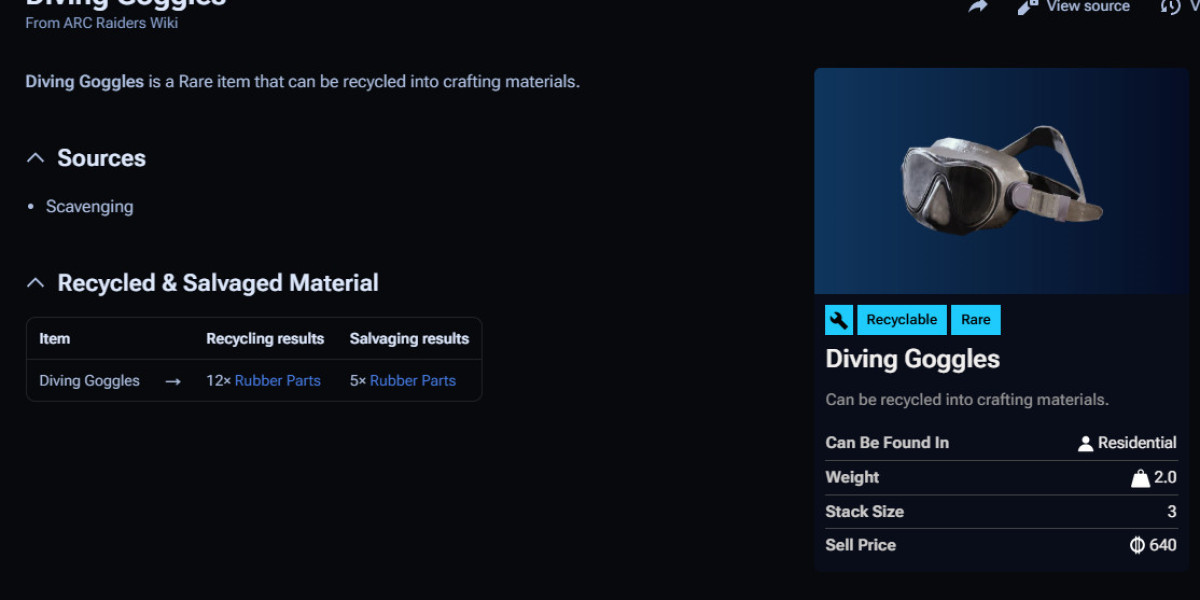Open the page history clock icon
Screen dimensions: 1200x600
click(x=1170, y=6)
